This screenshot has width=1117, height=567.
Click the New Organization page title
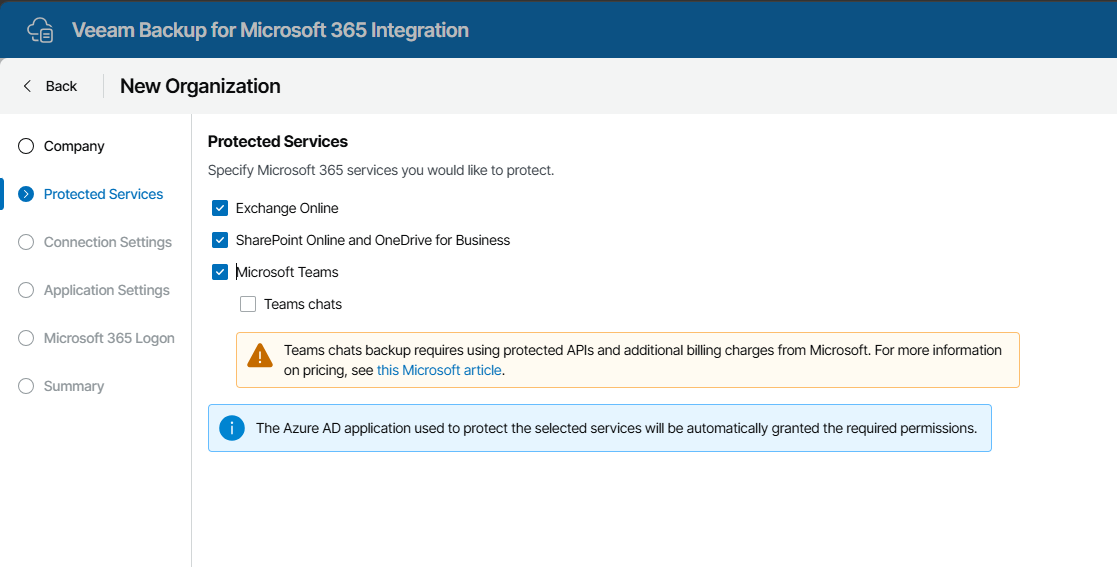[200, 86]
